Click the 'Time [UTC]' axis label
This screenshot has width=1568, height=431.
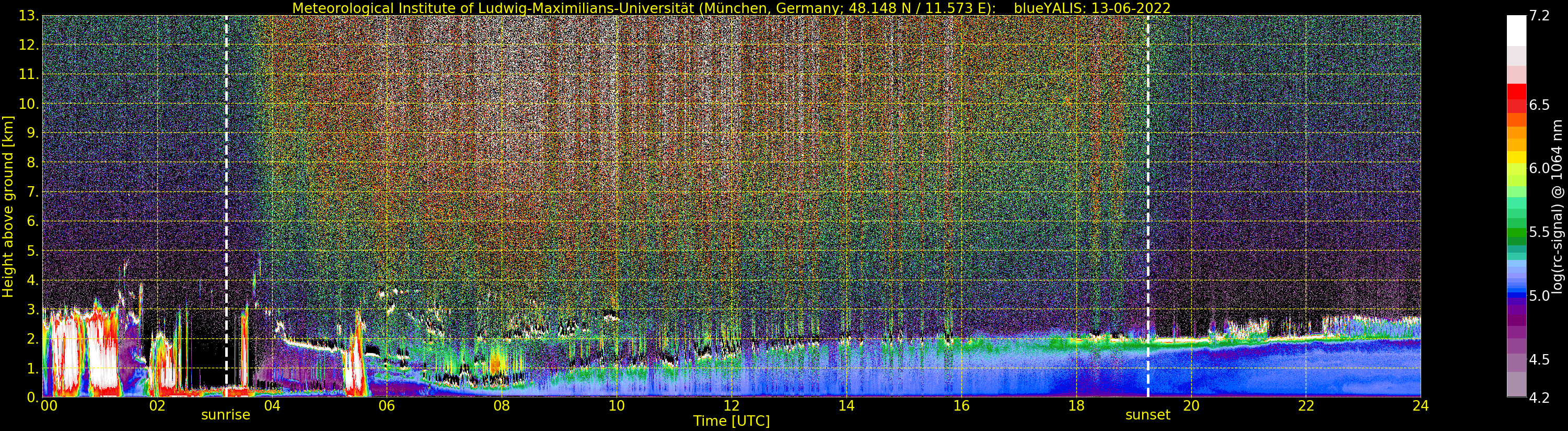[x=731, y=421]
